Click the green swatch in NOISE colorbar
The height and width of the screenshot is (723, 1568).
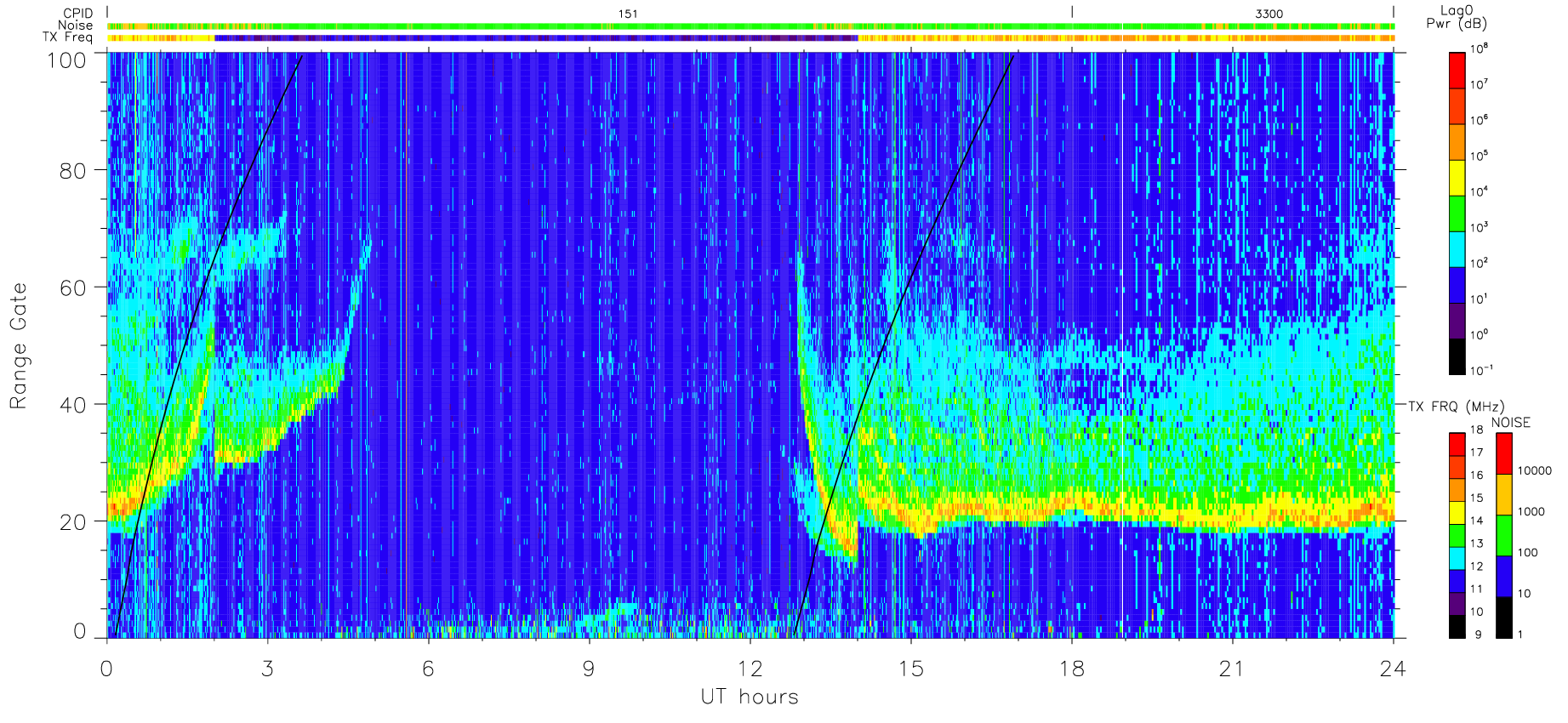click(1503, 535)
